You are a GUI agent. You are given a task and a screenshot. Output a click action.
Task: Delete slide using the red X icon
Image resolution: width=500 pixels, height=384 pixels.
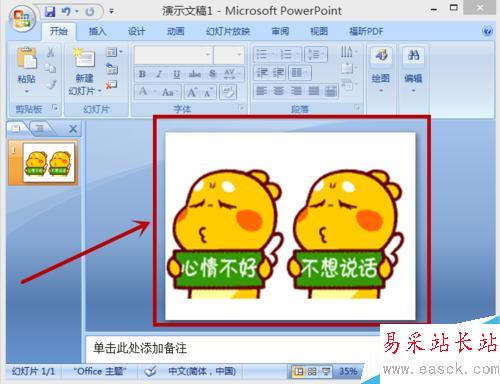click(x=111, y=85)
